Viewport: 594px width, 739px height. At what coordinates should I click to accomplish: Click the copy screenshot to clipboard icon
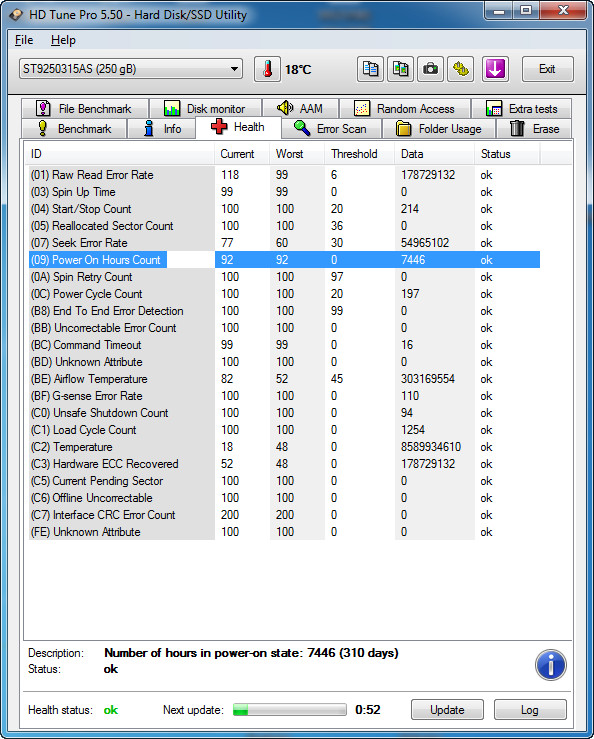coord(400,69)
